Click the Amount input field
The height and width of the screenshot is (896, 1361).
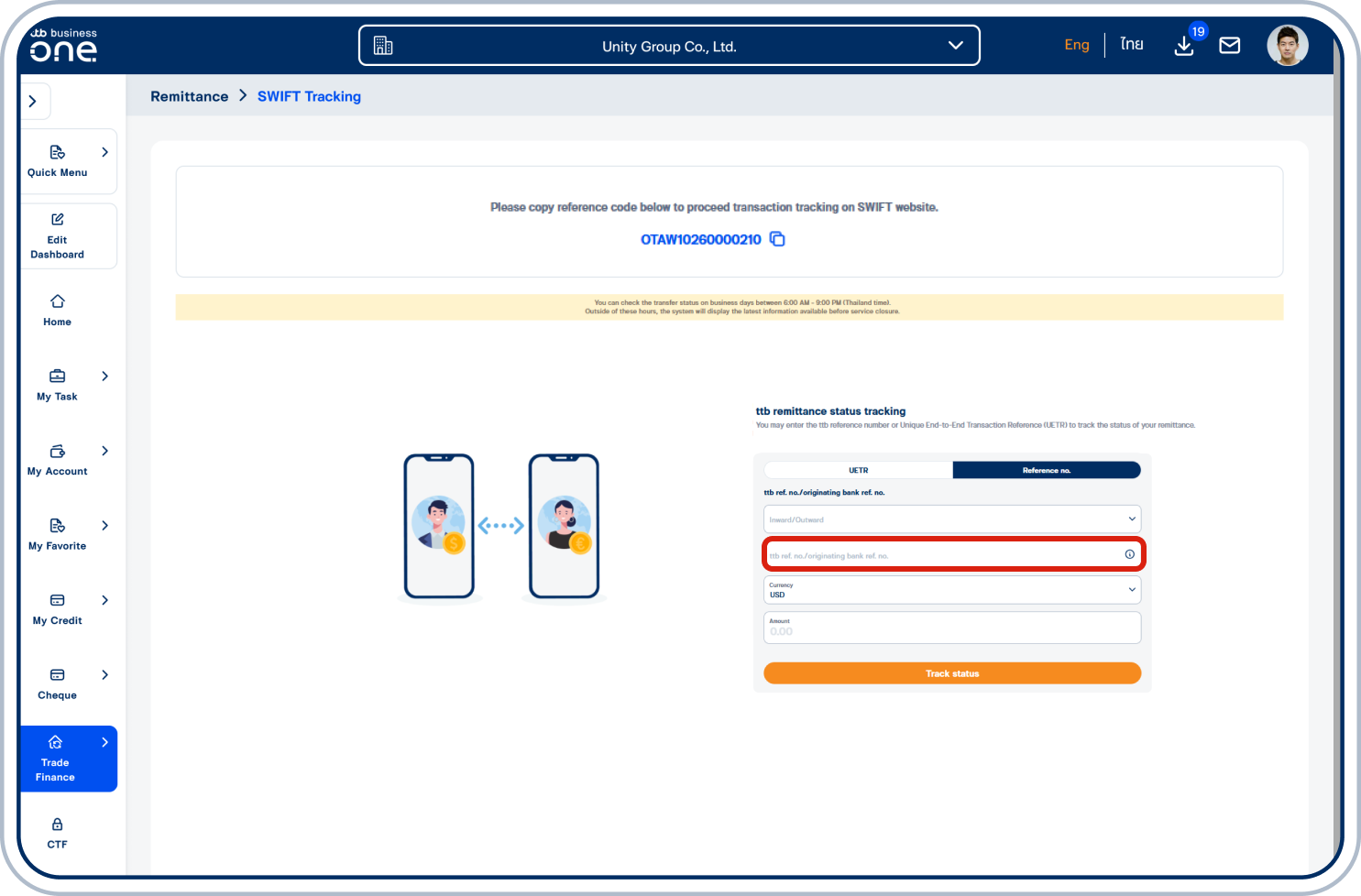pos(951,628)
